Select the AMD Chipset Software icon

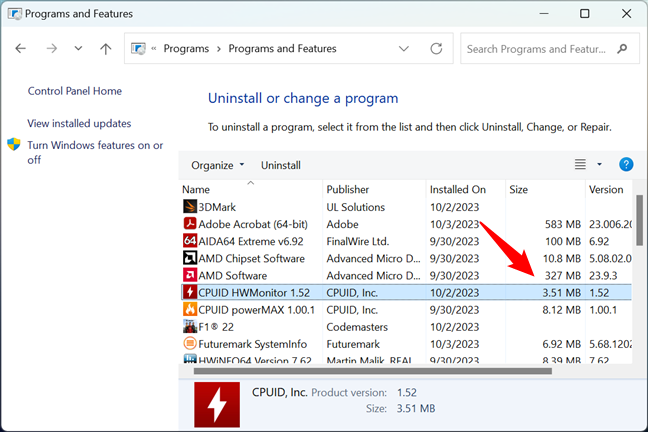pos(190,258)
